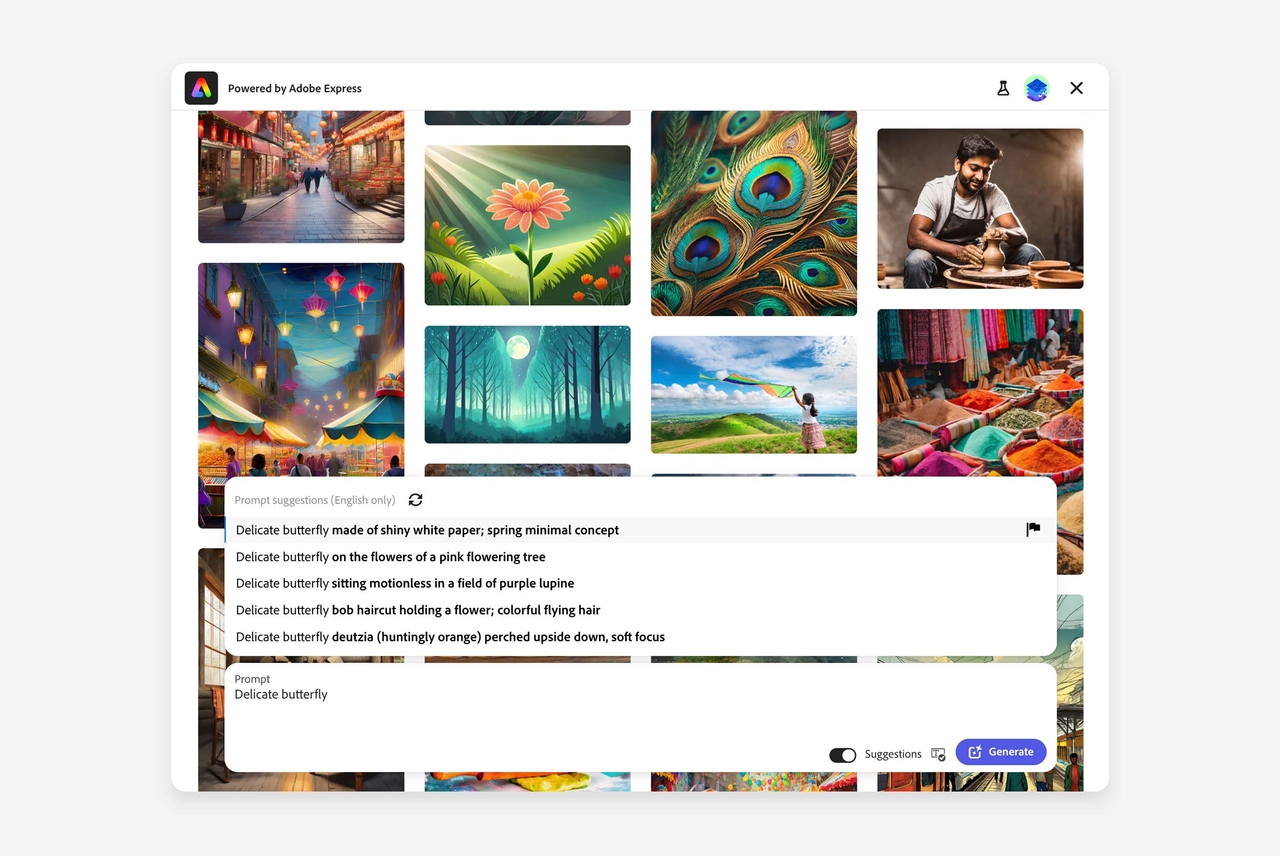Select the orange flower sunbeam image
The width and height of the screenshot is (1280, 856).
tap(527, 225)
